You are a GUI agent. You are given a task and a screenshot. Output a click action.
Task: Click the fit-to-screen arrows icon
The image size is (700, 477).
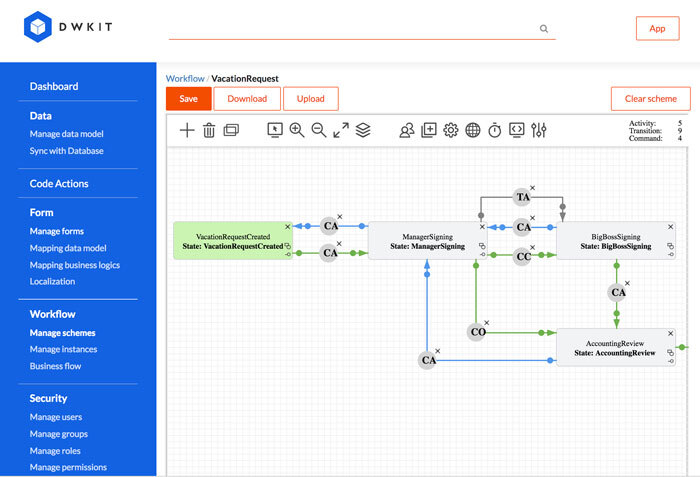coord(341,130)
